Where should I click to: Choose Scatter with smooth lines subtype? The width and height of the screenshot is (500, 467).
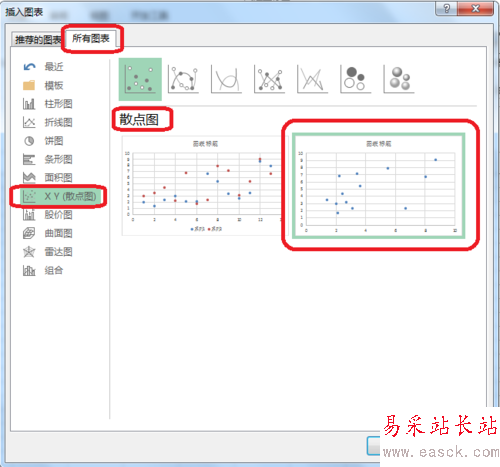coord(226,79)
